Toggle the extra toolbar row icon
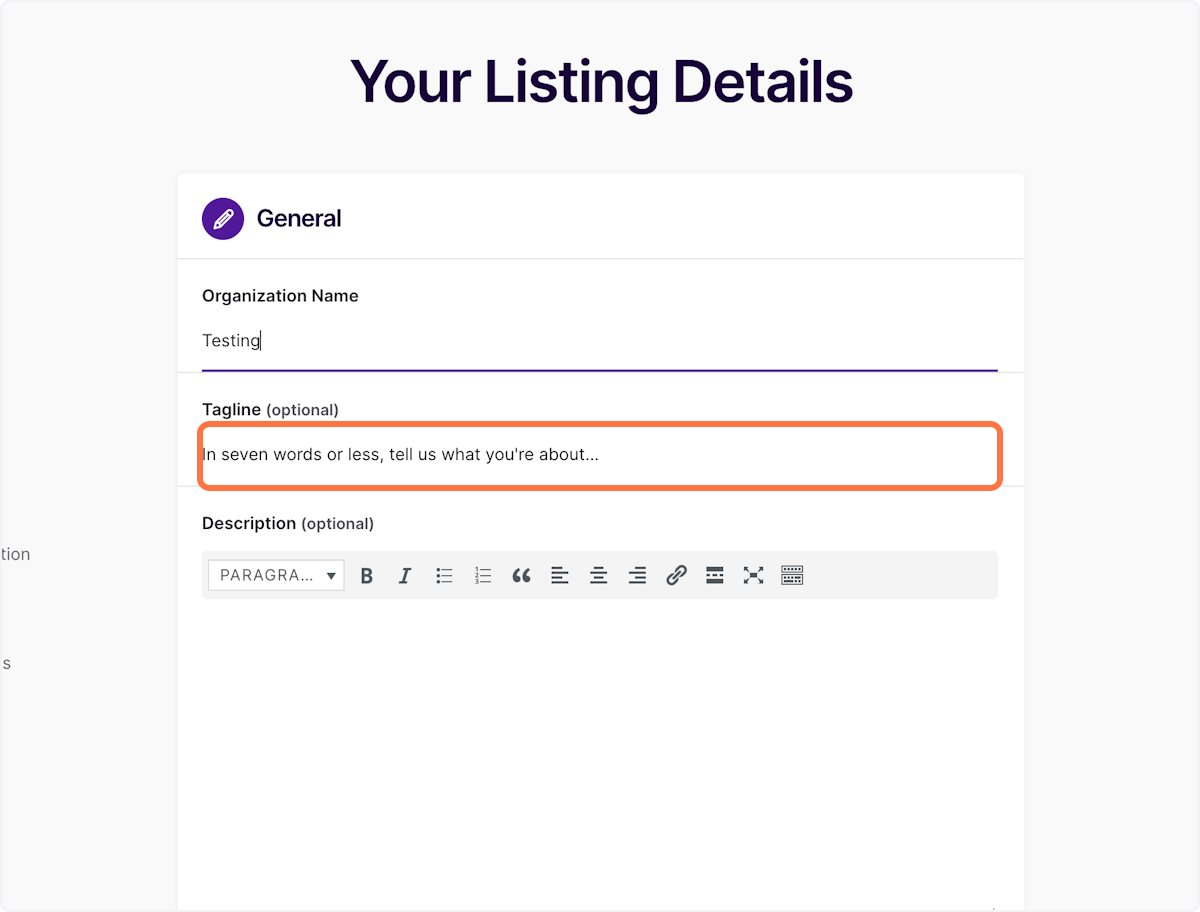1200x912 pixels. click(792, 575)
